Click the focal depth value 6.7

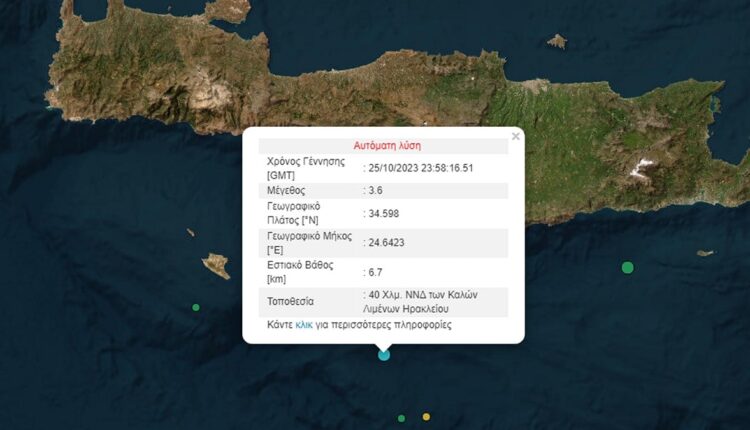click(374, 271)
